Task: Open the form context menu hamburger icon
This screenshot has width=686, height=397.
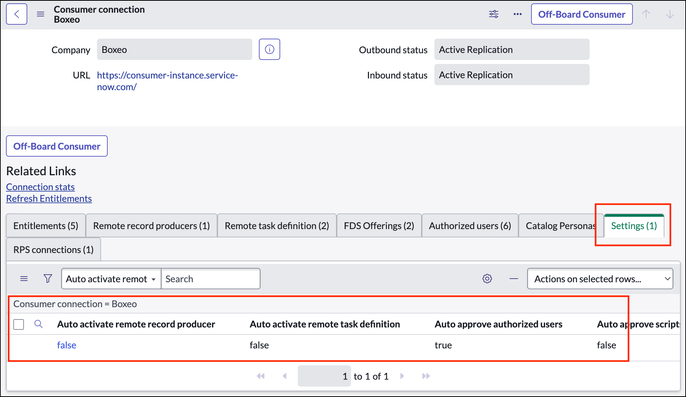Action: click(40, 14)
